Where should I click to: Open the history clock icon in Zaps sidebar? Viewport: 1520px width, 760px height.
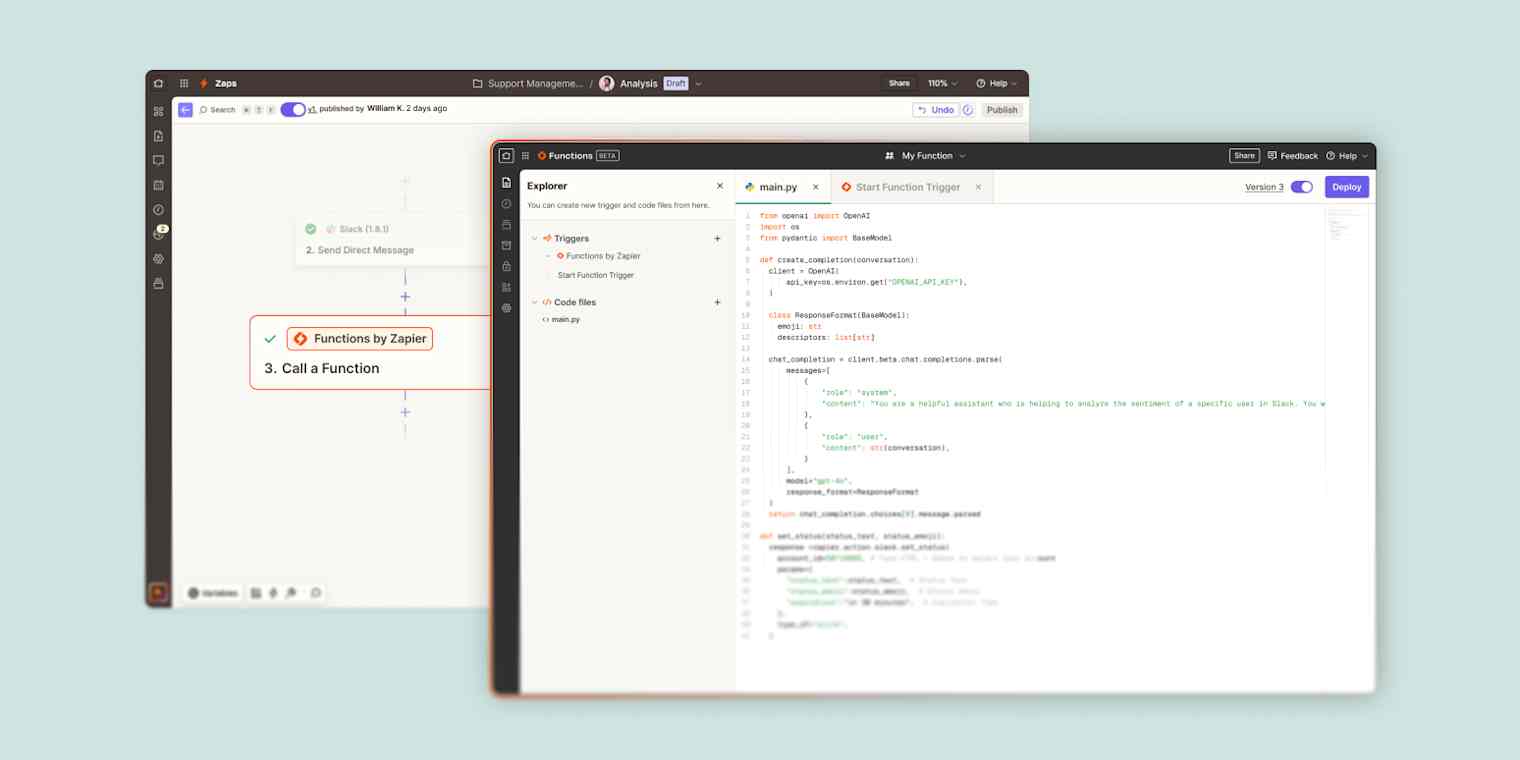click(158, 210)
